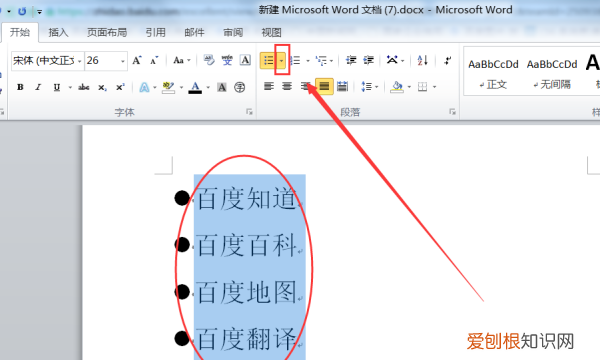Viewport: 600px width, 360px height.
Task: Clear all text formatting
Action: click(209, 60)
